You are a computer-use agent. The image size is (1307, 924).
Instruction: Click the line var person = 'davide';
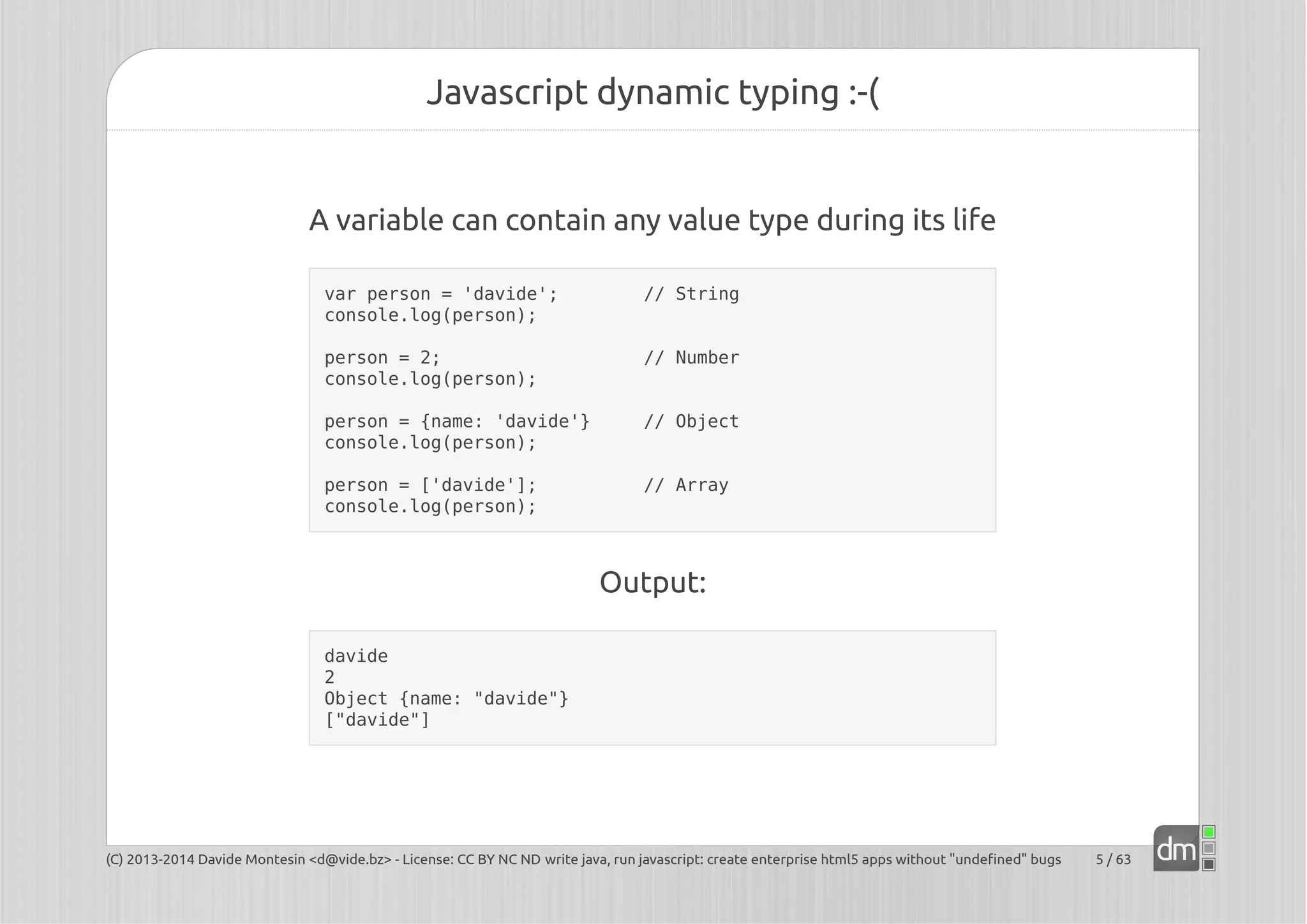[441, 294]
